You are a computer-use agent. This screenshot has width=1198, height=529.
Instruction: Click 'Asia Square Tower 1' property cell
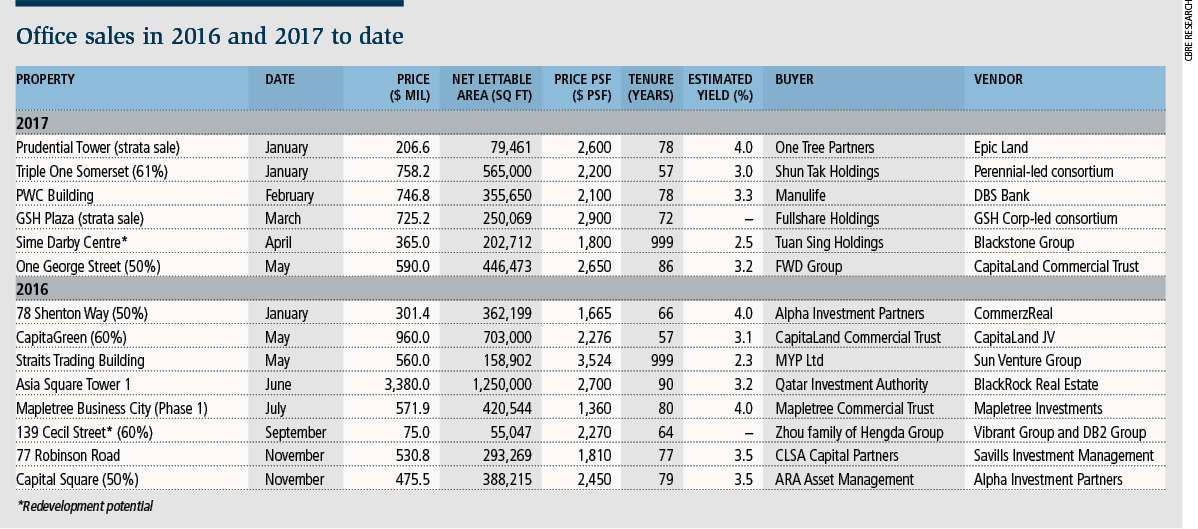point(71,385)
